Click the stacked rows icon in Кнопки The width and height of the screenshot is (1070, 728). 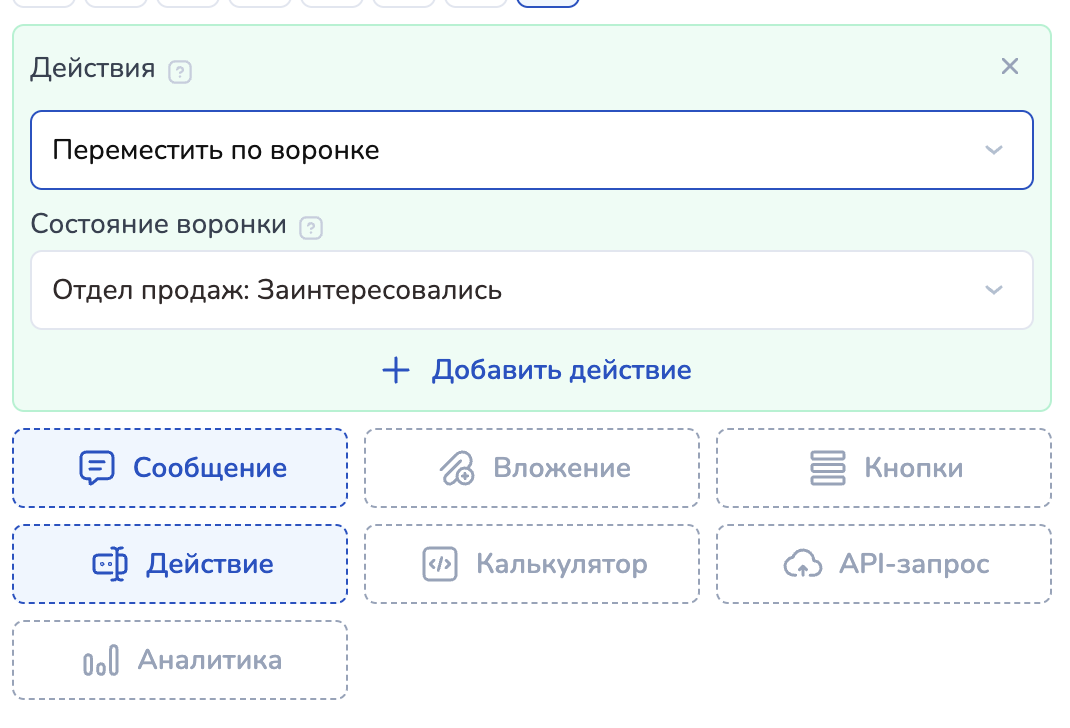pyautogui.click(x=827, y=468)
